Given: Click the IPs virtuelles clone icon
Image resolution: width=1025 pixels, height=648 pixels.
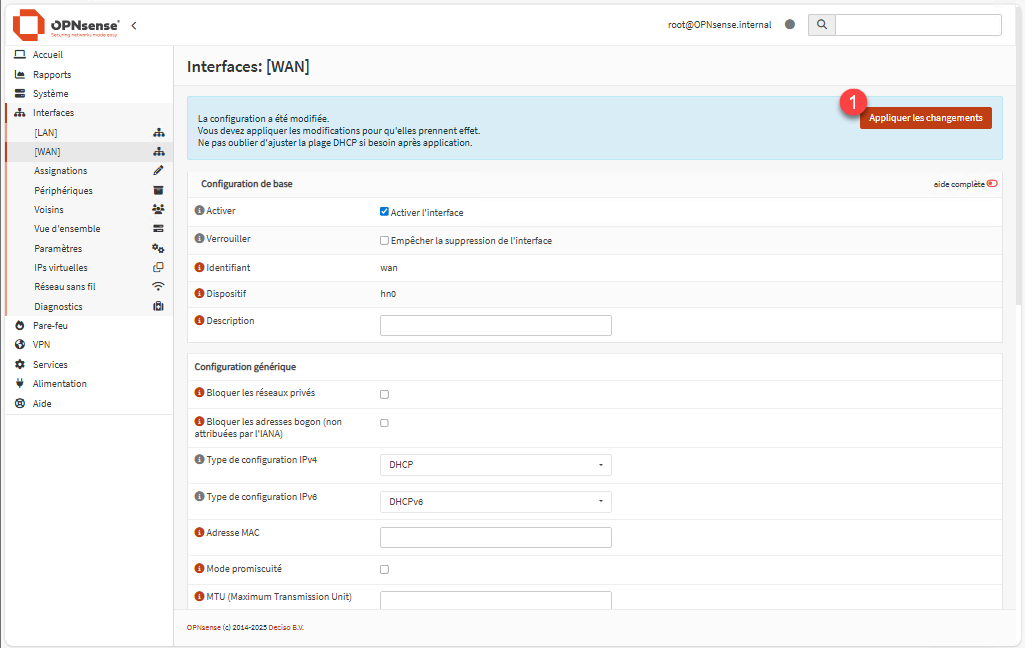Looking at the screenshot, I should pos(158,268).
